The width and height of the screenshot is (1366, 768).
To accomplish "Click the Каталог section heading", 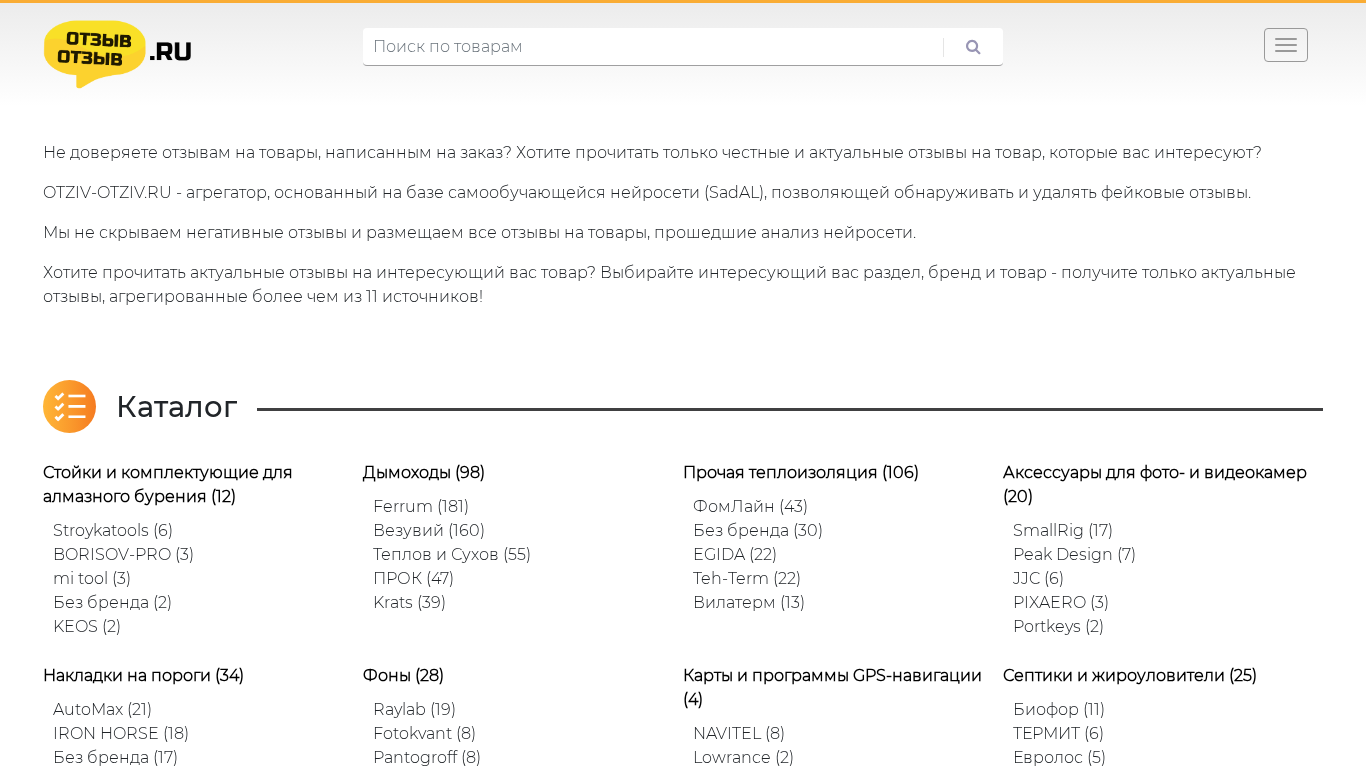I will (x=177, y=407).
